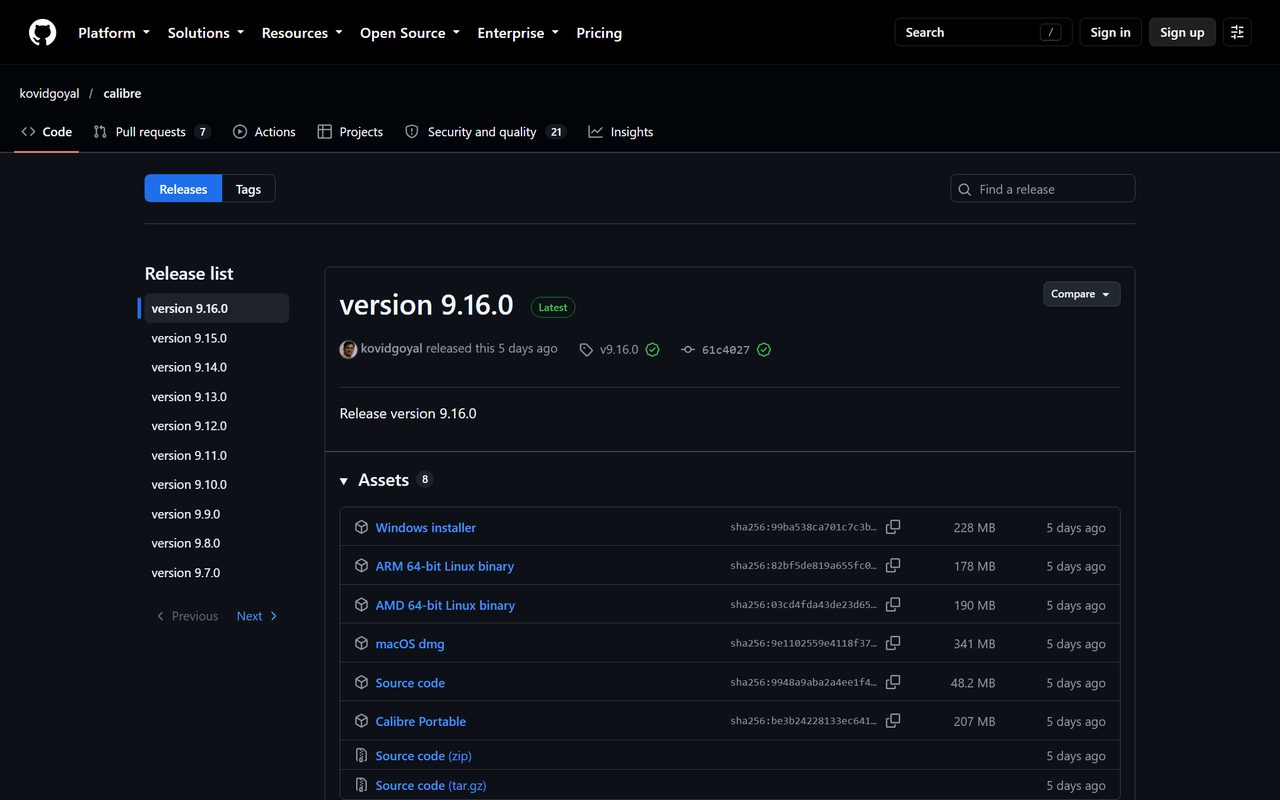Open the Open Source dropdown menu

coord(410,33)
